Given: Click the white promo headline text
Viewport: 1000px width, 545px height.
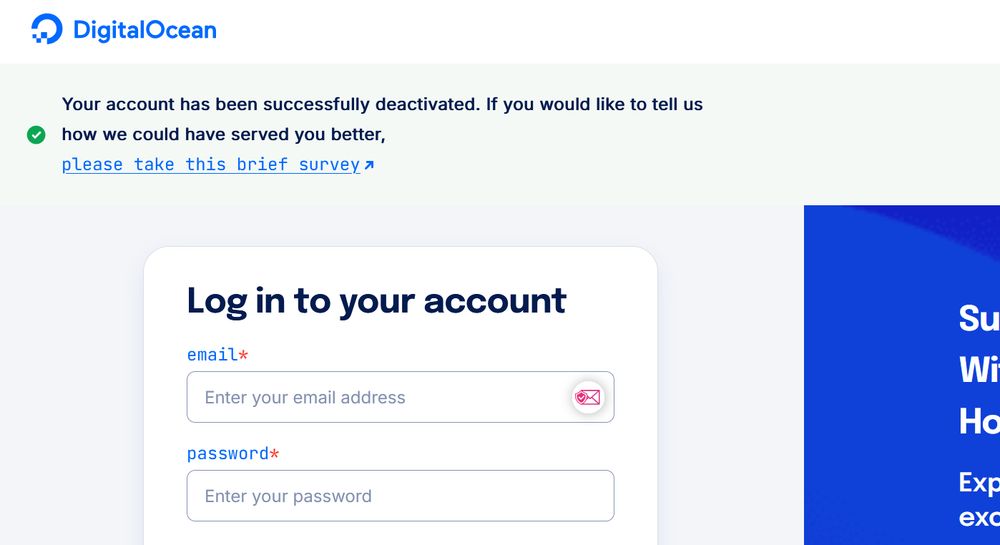Looking at the screenshot, I should pyautogui.click(x=978, y=370).
